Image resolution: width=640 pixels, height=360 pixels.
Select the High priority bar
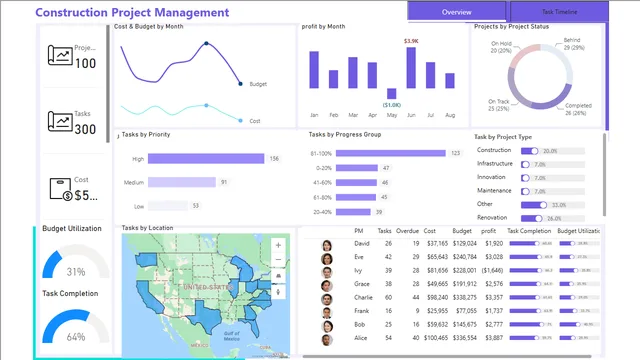click(206, 158)
